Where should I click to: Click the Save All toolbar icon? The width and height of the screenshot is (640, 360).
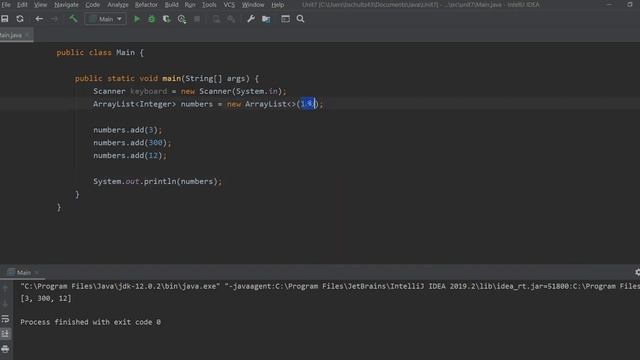pyautogui.click(x=5, y=19)
